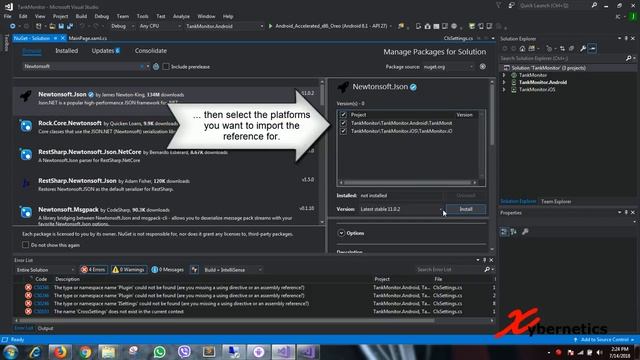
Task: Click Add to Source Control in status bar
Action: [x=604, y=340]
